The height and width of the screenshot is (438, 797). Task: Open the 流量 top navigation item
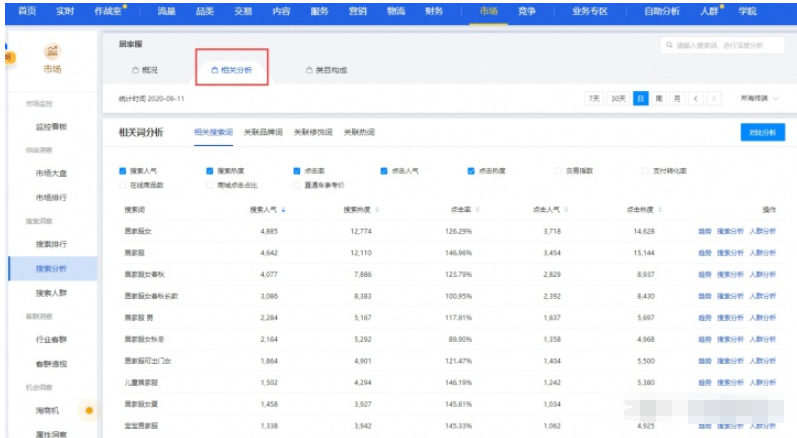(166, 11)
